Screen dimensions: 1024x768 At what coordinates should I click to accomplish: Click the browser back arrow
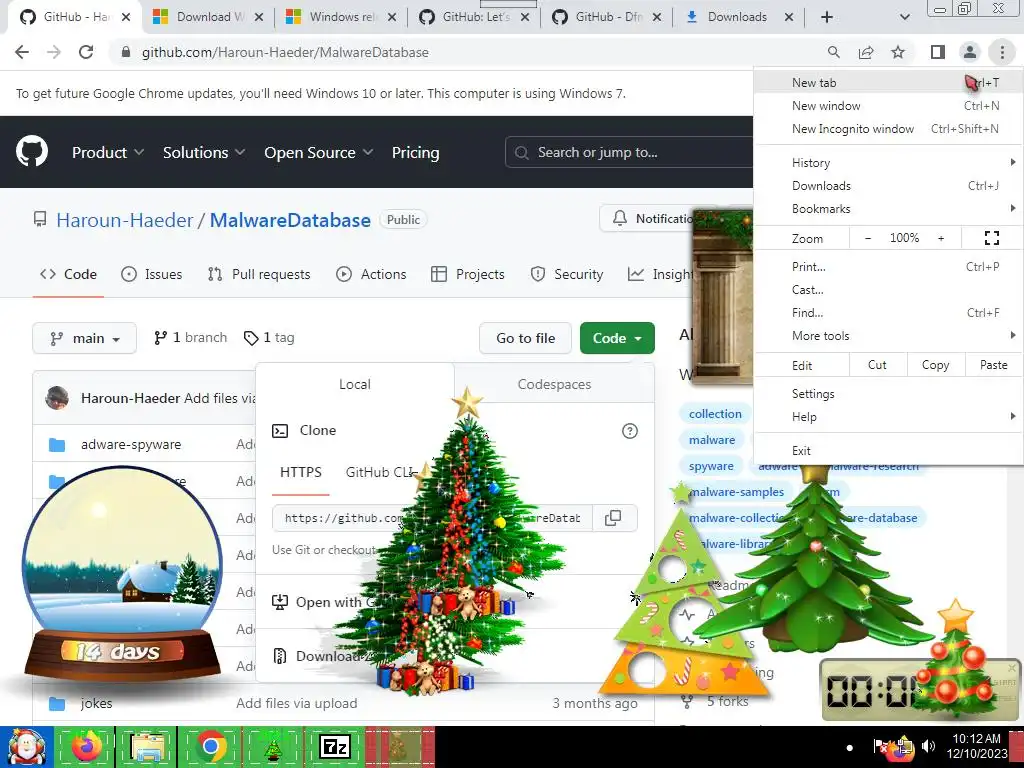click(22, 52)
